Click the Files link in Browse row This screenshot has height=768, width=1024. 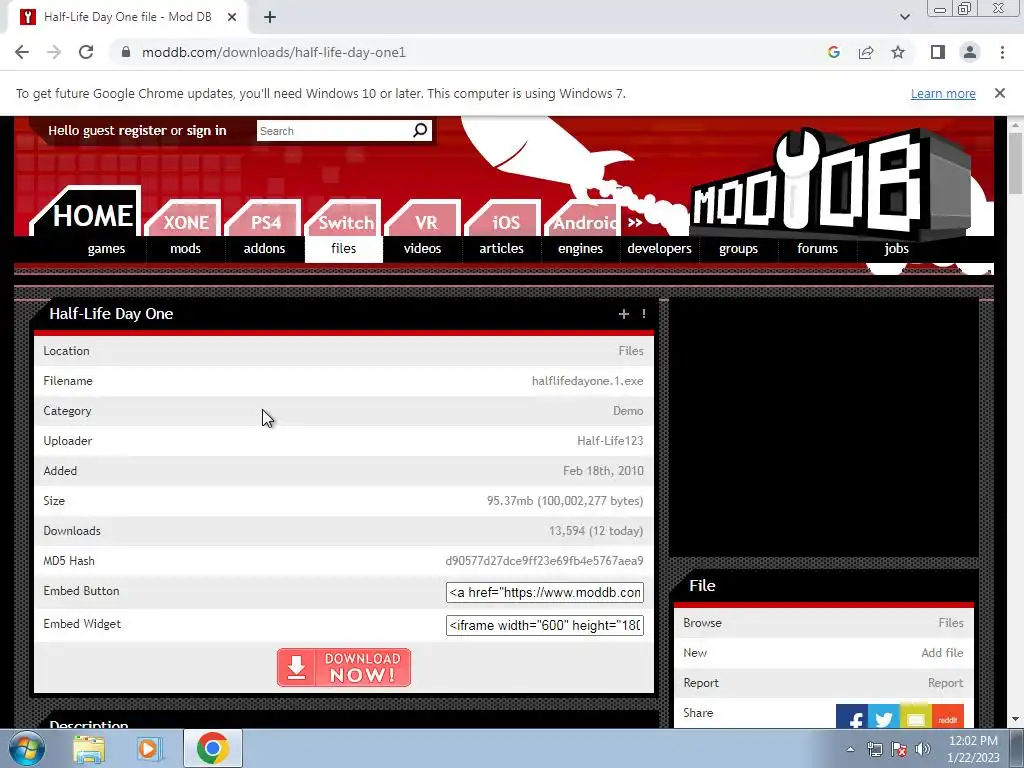click(x=951, y=622)
